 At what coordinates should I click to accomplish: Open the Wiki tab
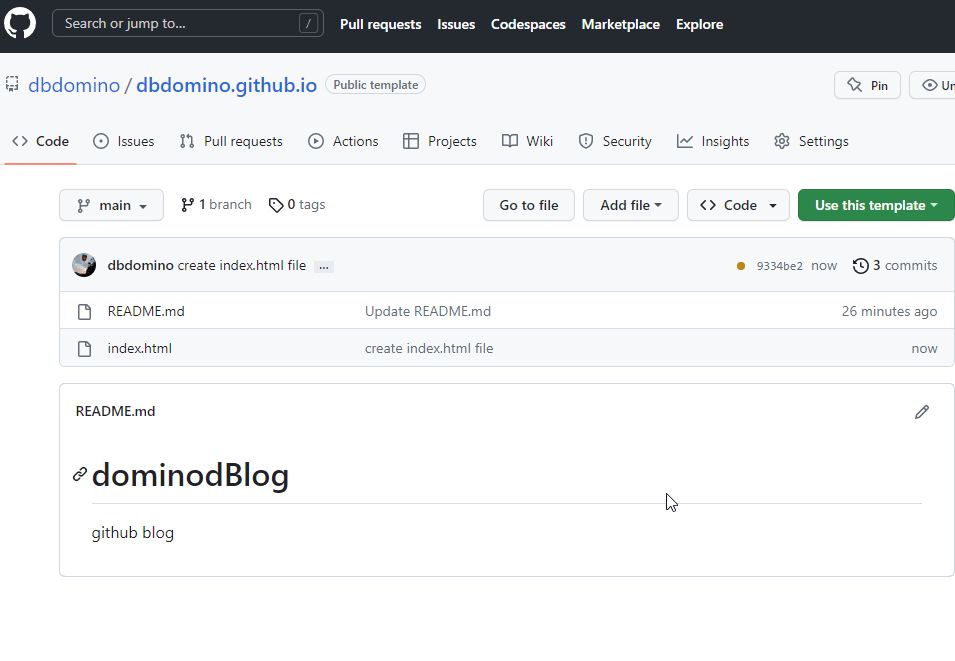[x=527, y=141]
